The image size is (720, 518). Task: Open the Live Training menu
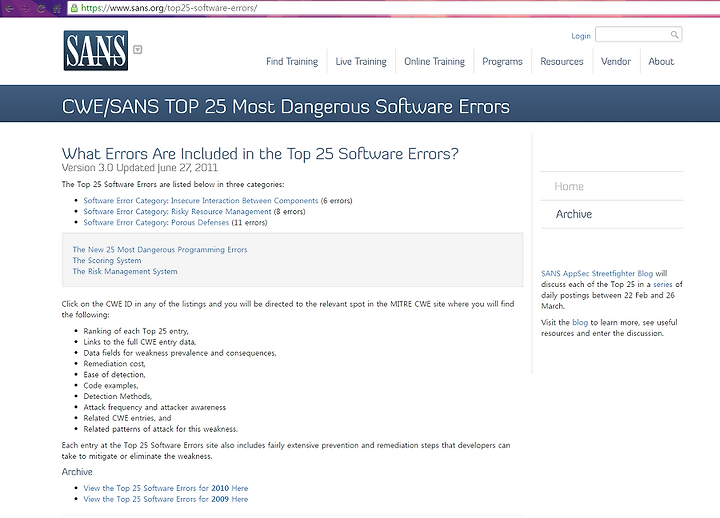[361, 62]
